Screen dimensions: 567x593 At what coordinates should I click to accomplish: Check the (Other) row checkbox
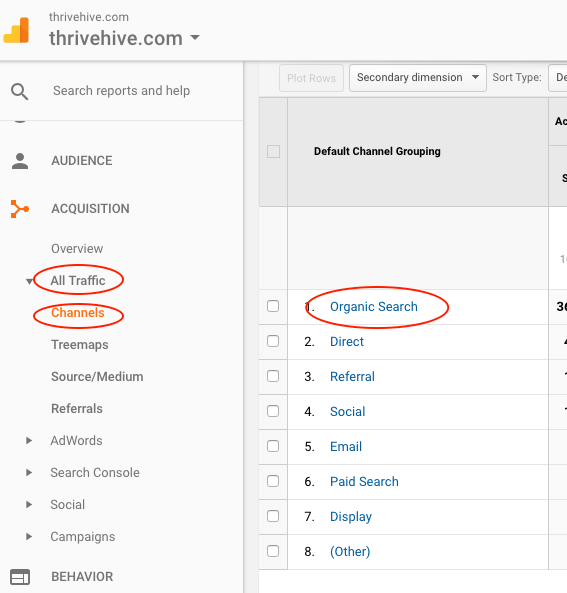[273, 551]
